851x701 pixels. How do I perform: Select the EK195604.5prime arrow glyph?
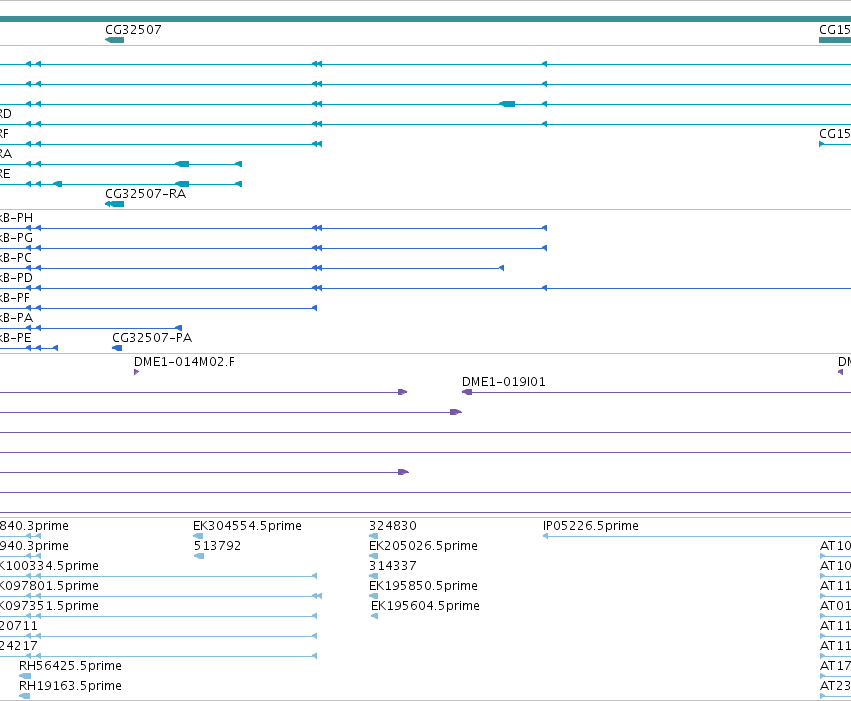click(x=374, y=616)
